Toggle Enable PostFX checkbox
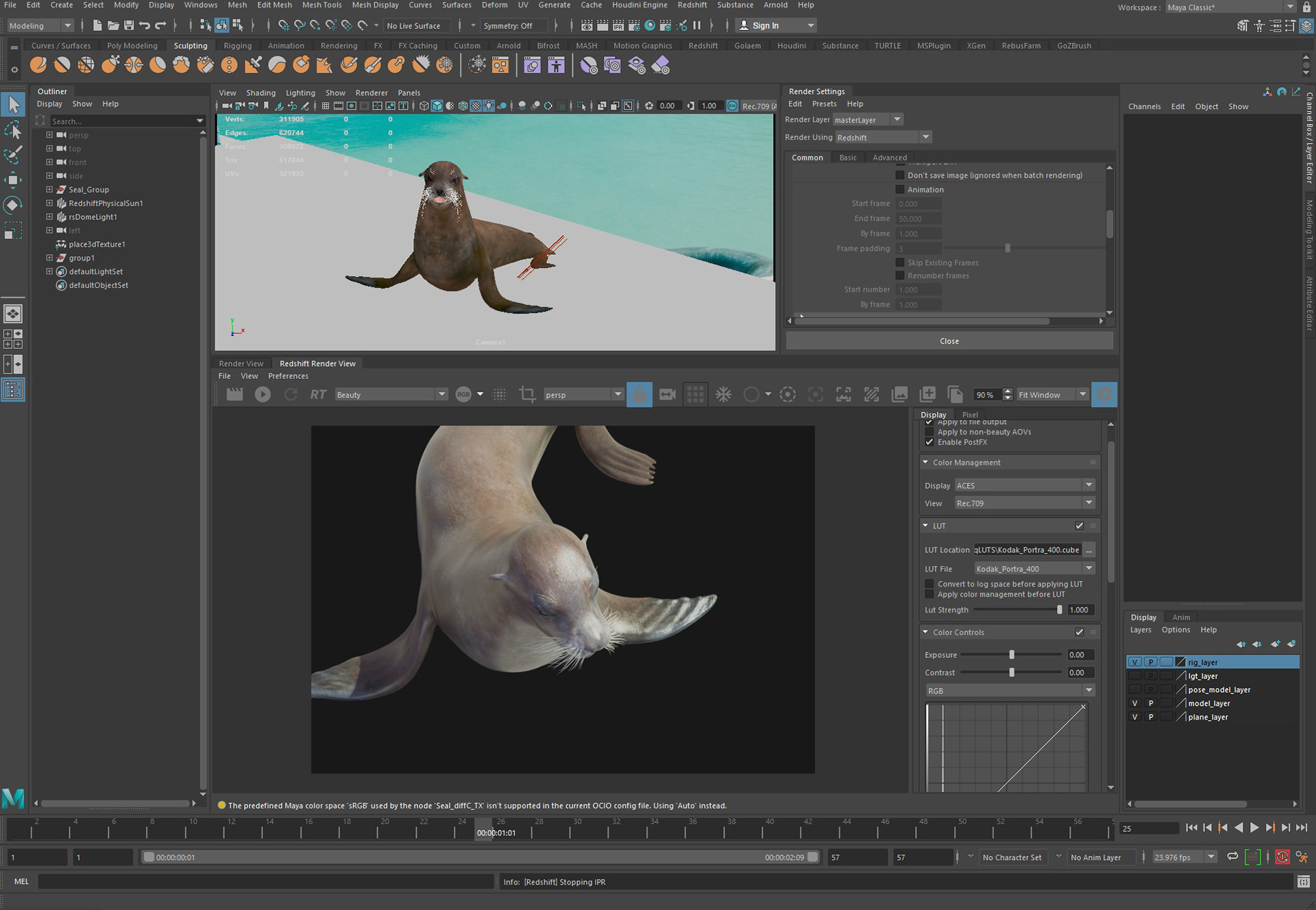The height and width of the screenshot is (910, 1316). [x=929, y=442]
